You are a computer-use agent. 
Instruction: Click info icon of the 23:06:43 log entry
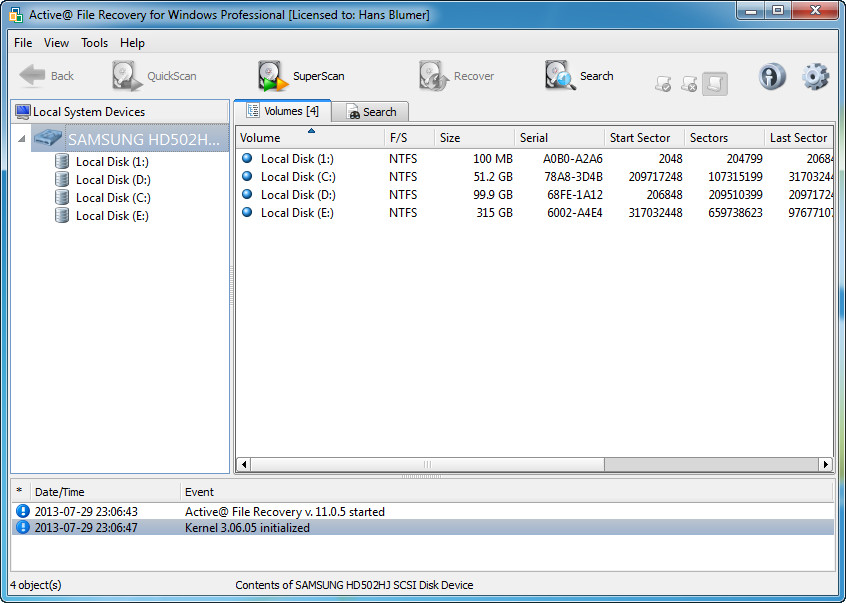click(23, 511)
